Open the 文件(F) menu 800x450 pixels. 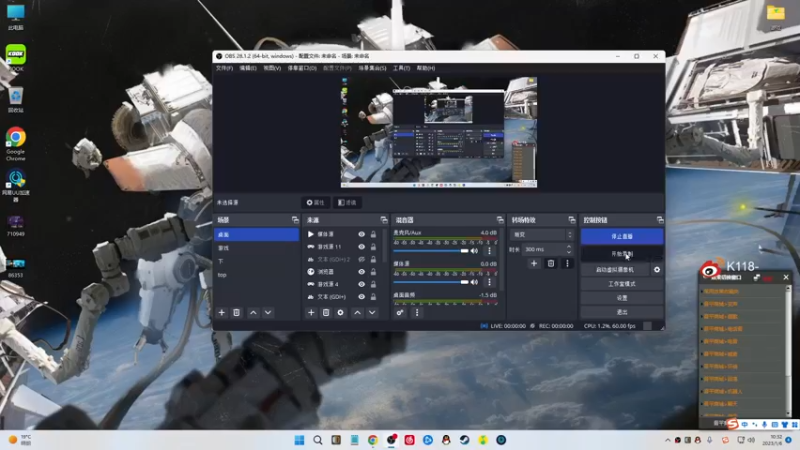pos(224,68)
